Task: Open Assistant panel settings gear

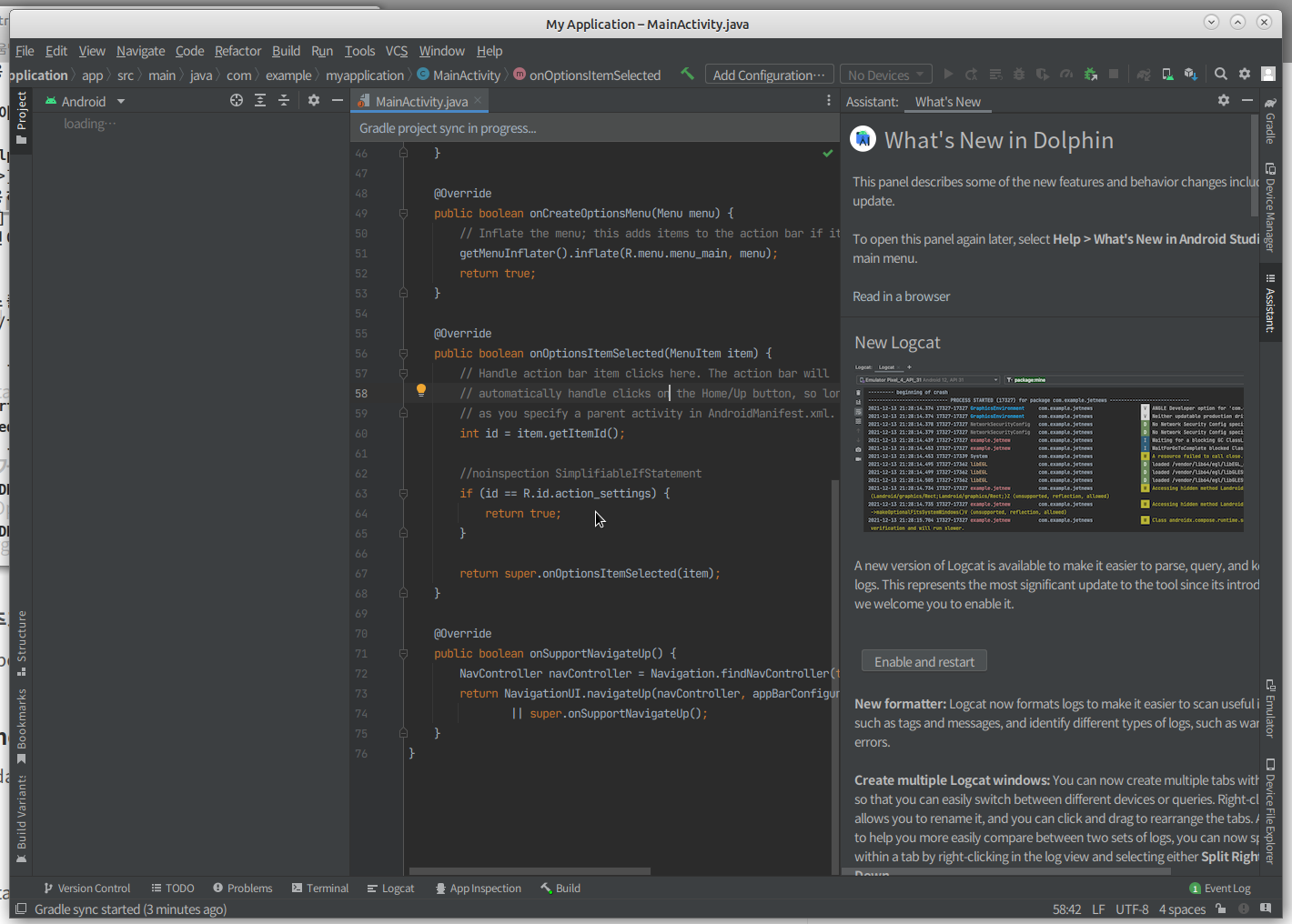Action: 1224,101
